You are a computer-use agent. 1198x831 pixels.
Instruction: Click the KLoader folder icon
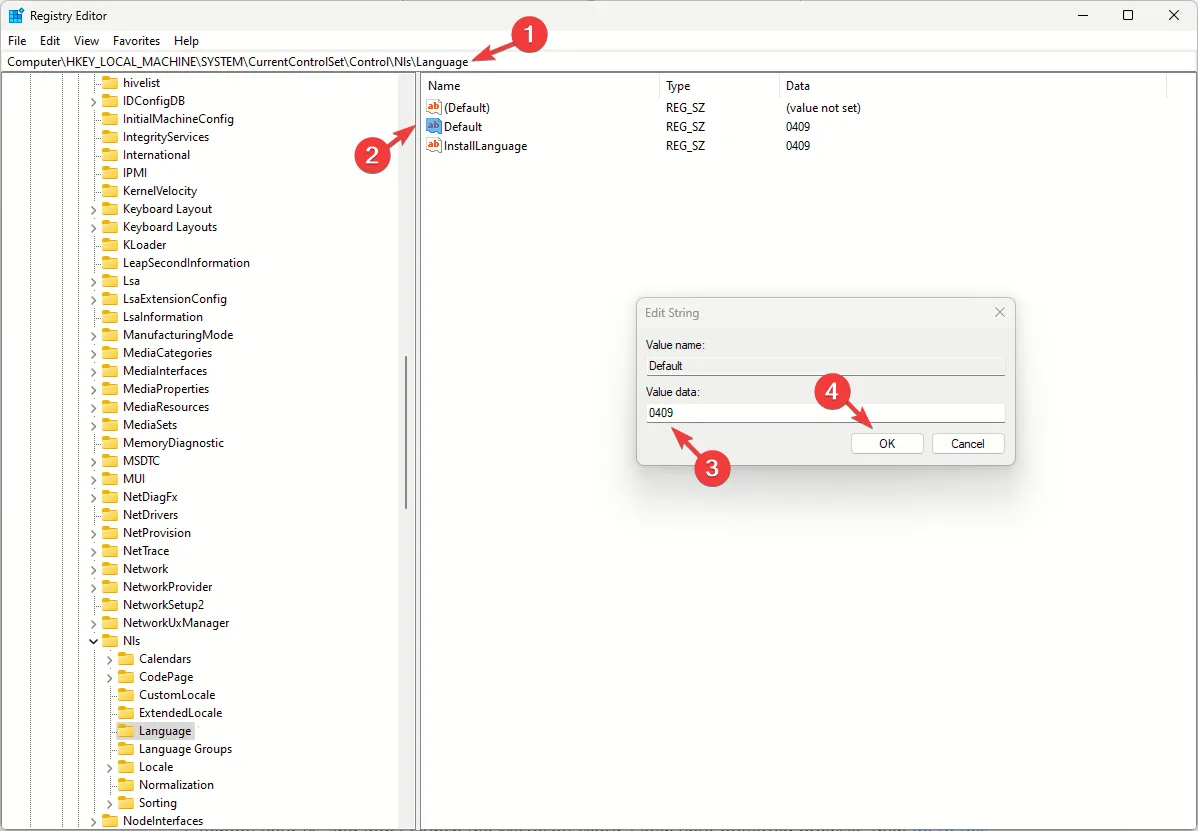tap(110, 244)
